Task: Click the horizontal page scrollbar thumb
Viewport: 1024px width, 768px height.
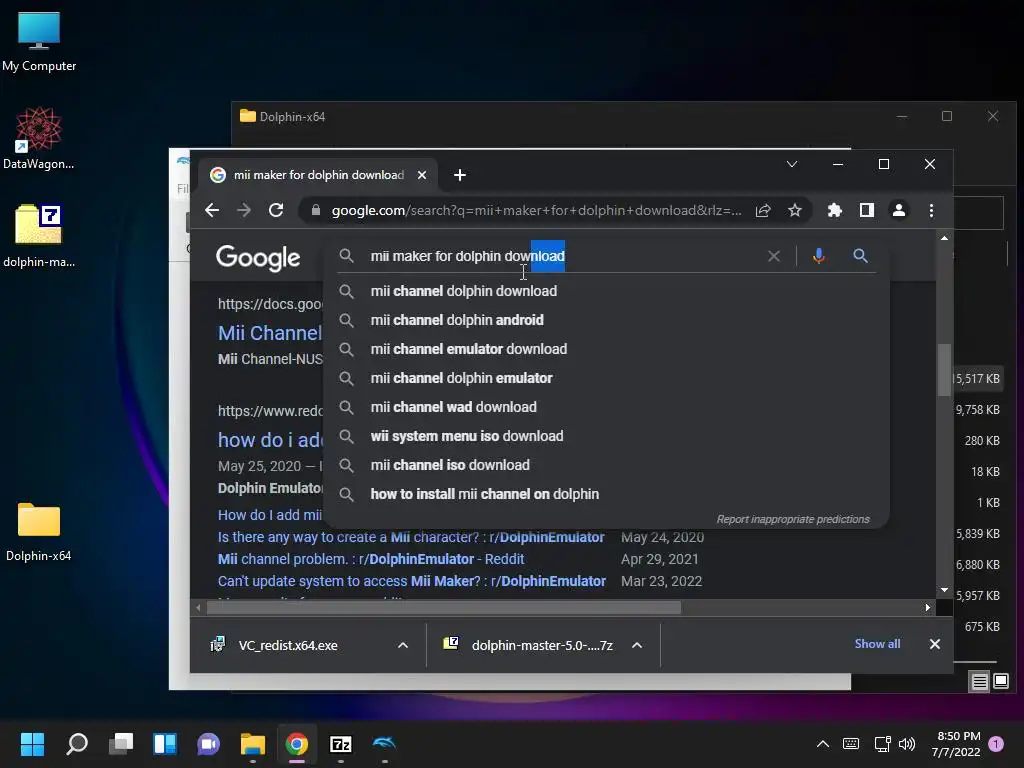Action: point(444,608)
